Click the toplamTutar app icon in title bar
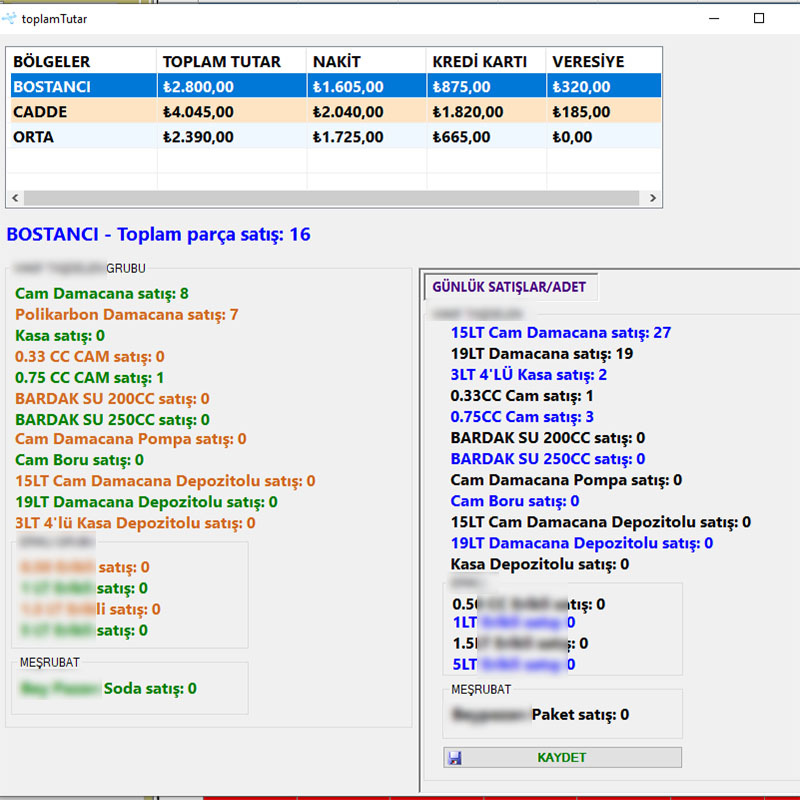This screenshot has height=800, width=800. point(10,18)
